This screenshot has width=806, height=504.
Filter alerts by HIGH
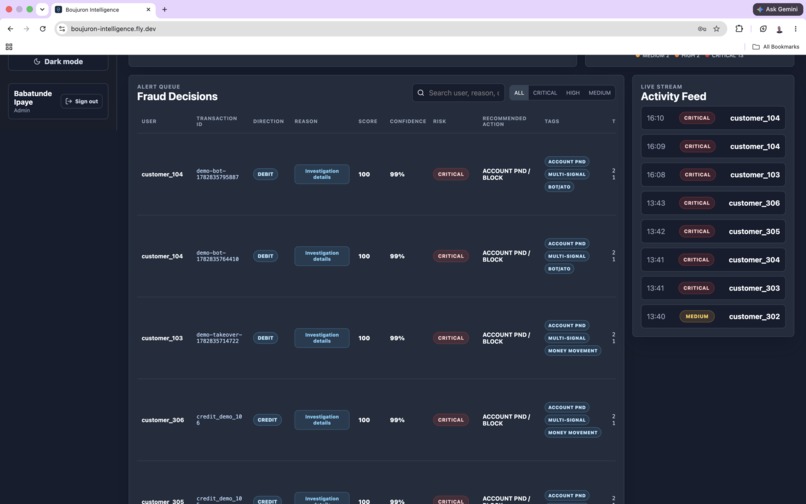coord(573,93)
